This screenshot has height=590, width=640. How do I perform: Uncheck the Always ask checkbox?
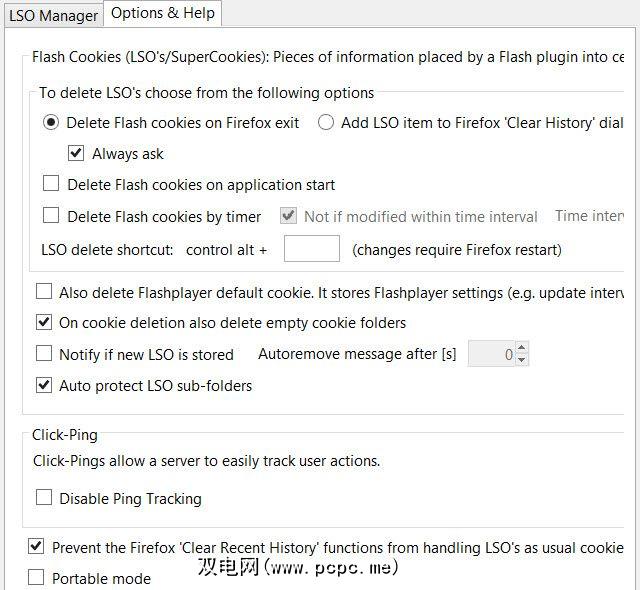pos(76,153)
